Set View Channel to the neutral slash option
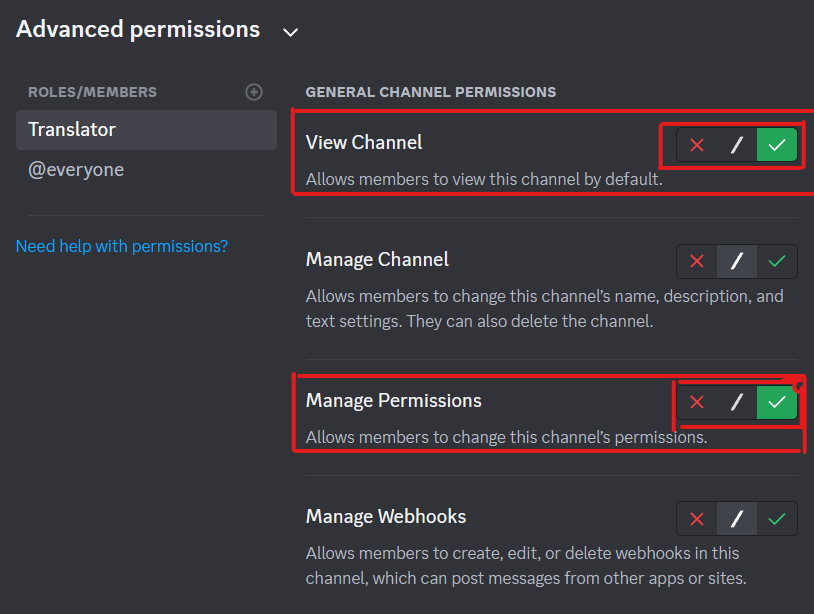This screenshot has width=814, height=614. pyautogui.click(x=737, y=144)
